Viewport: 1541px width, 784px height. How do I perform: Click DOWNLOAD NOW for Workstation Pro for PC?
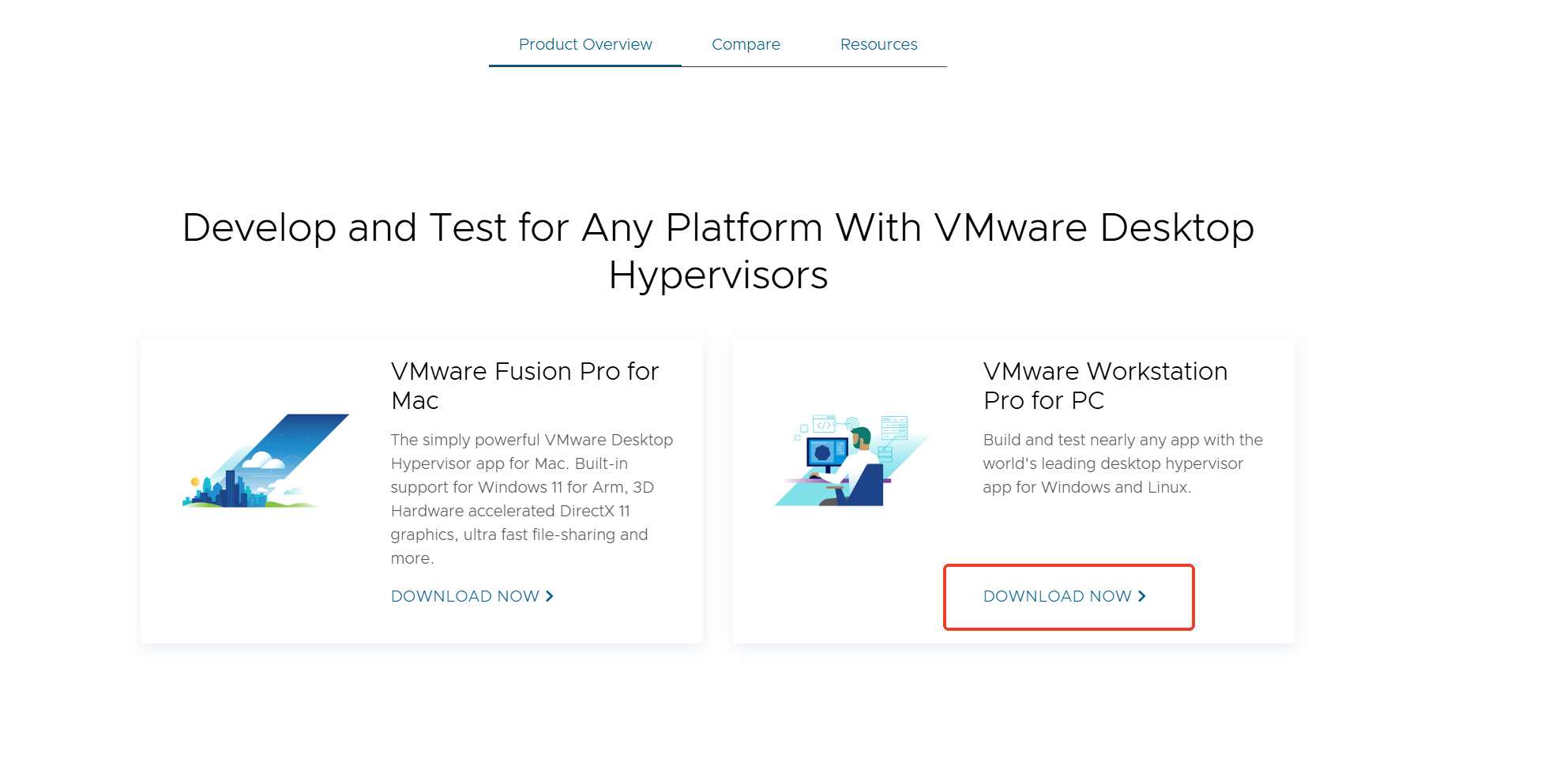coord(1065,596)
